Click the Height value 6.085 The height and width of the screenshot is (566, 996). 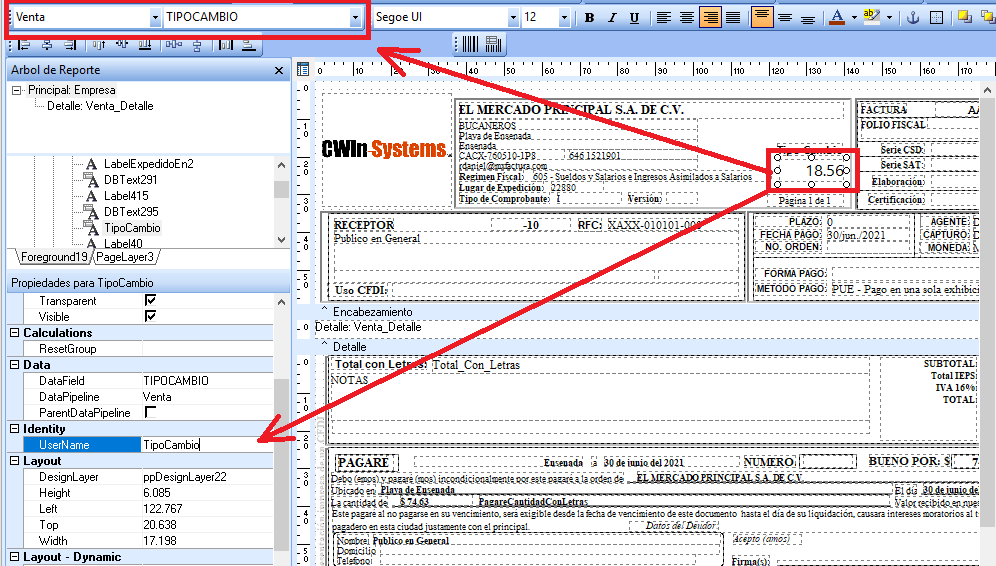click(x=156, y=492)
